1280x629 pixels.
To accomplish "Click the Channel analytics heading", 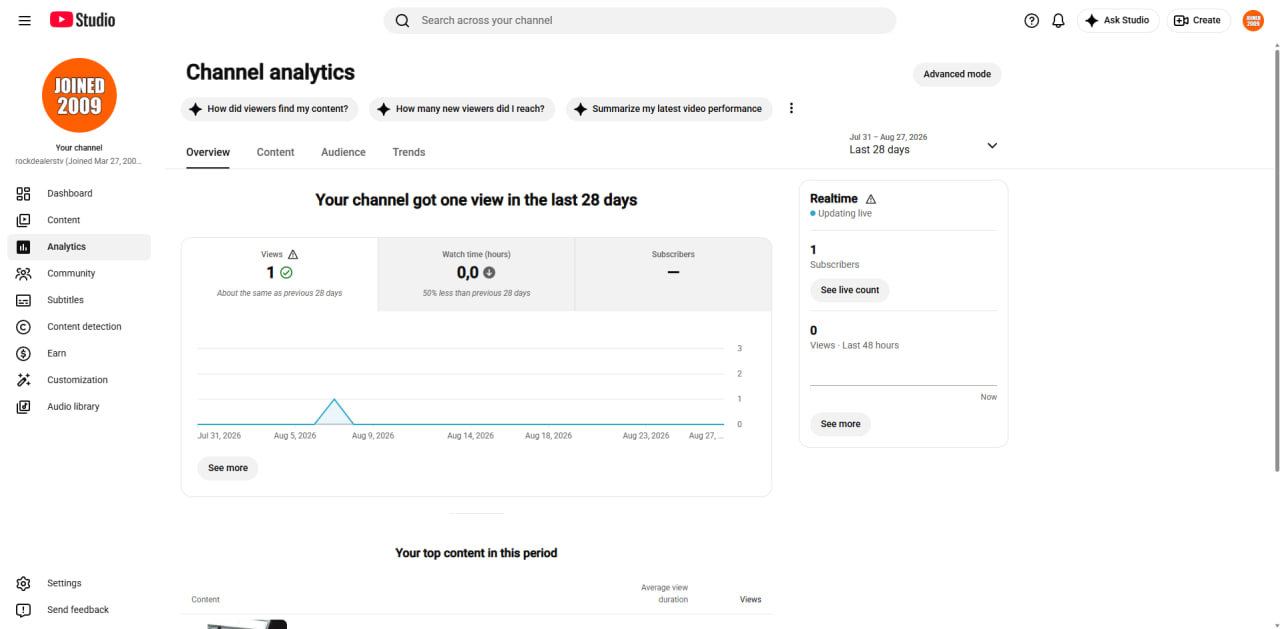I will point(270,72).
